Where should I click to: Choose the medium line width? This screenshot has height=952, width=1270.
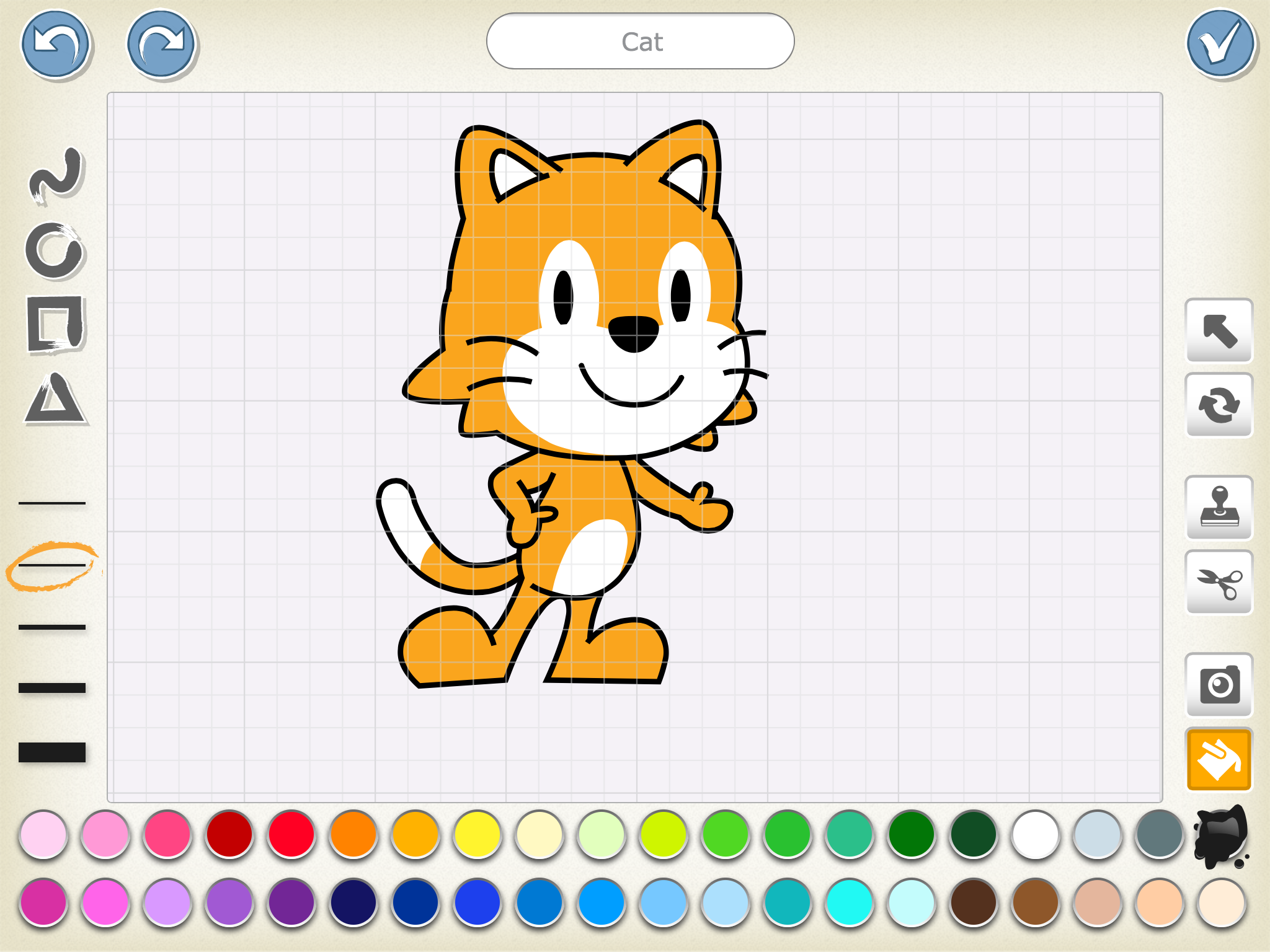click(52, 627)
